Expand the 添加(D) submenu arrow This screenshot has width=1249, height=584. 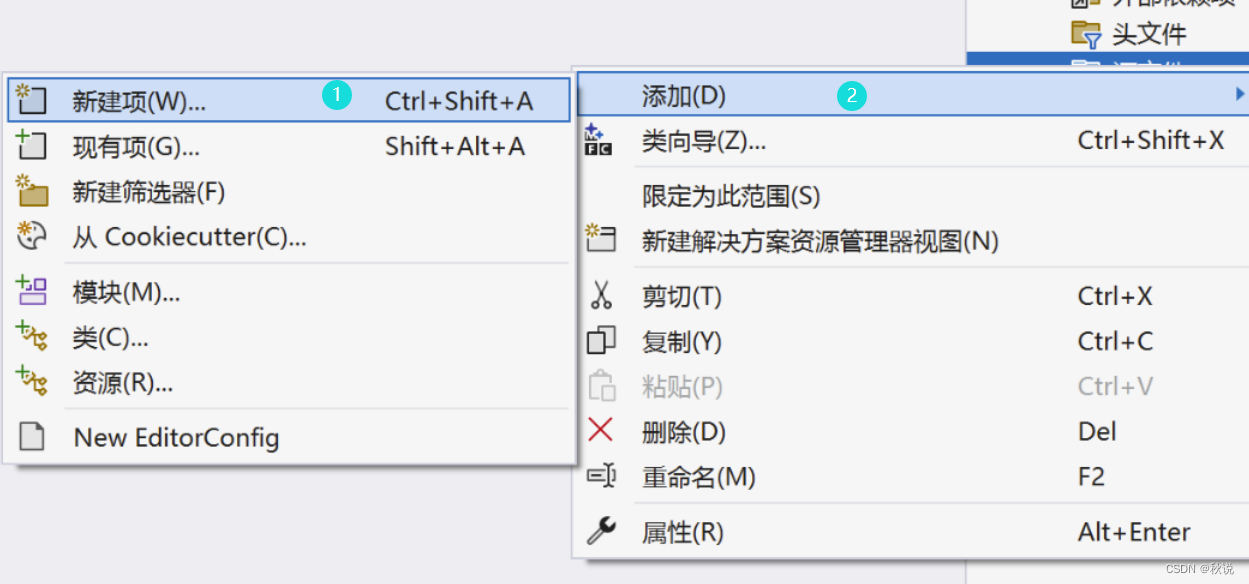1240,94
